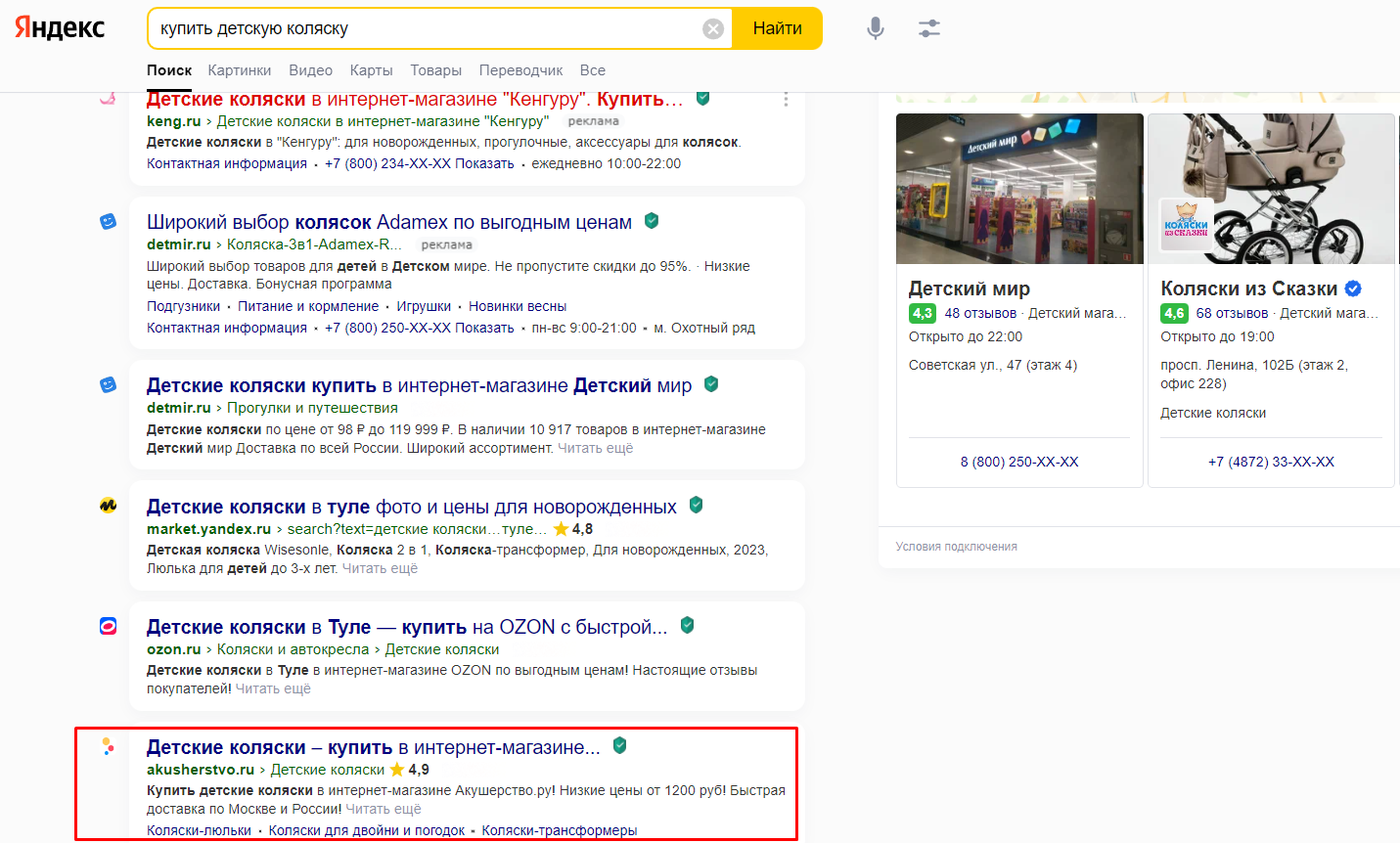Open the Питание и кормление sitelink

308,306
